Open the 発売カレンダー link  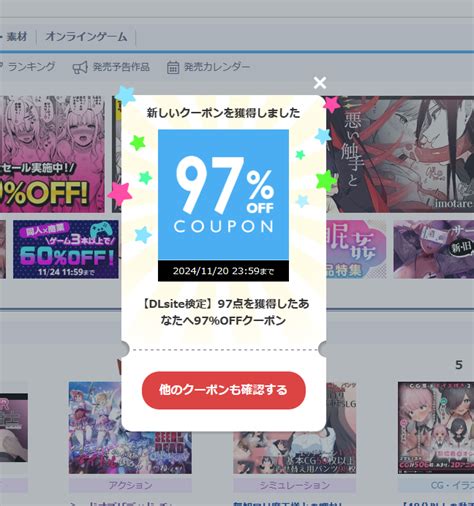[217, 67]
